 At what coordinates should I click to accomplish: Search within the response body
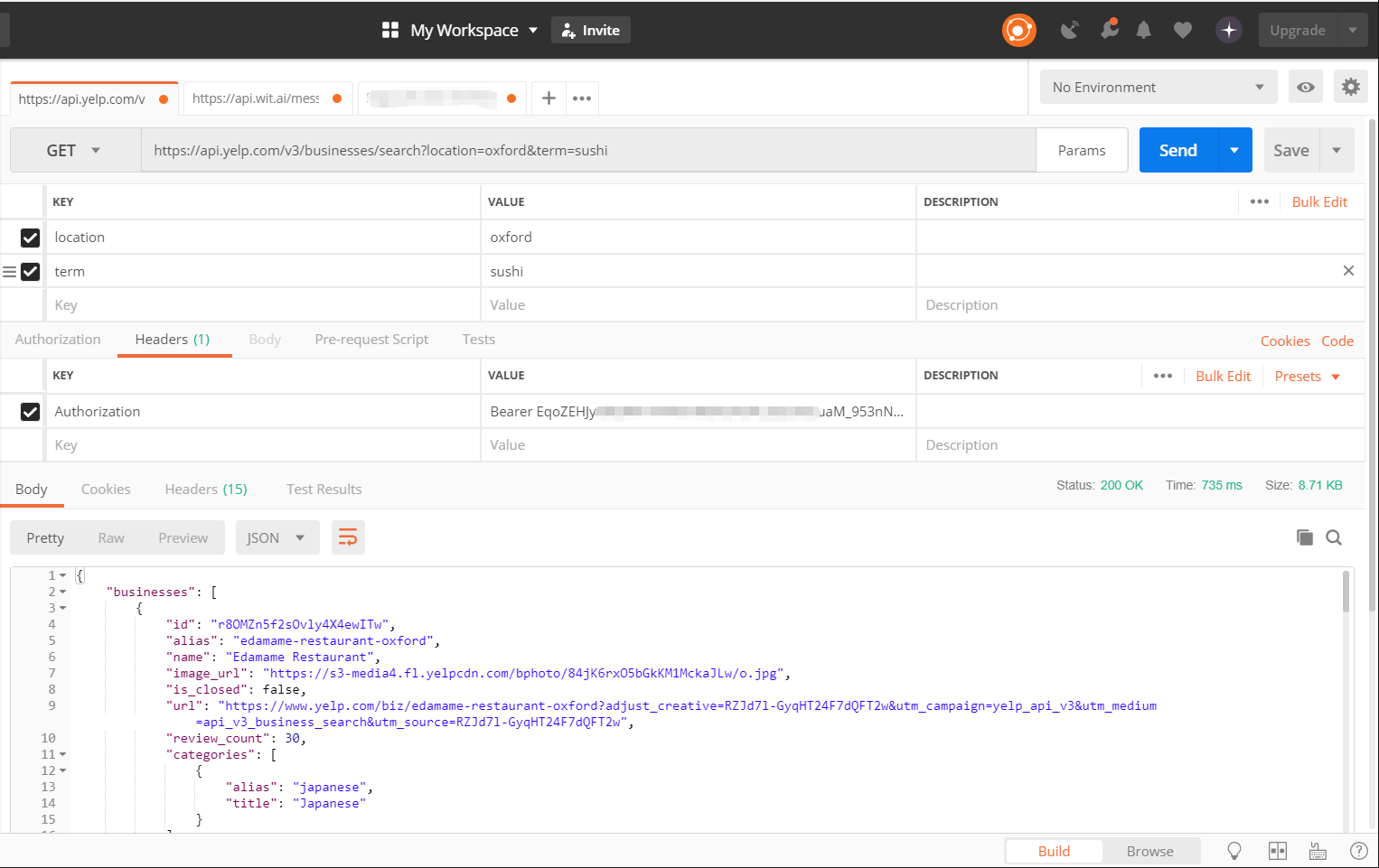1334,537
